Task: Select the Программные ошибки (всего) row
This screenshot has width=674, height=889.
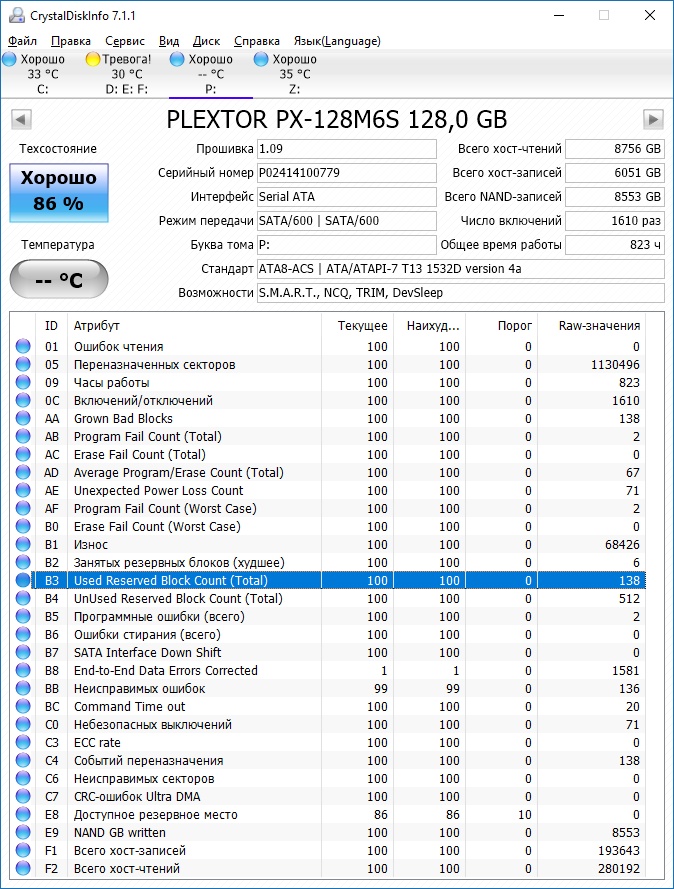Action: tap(329, 616)
